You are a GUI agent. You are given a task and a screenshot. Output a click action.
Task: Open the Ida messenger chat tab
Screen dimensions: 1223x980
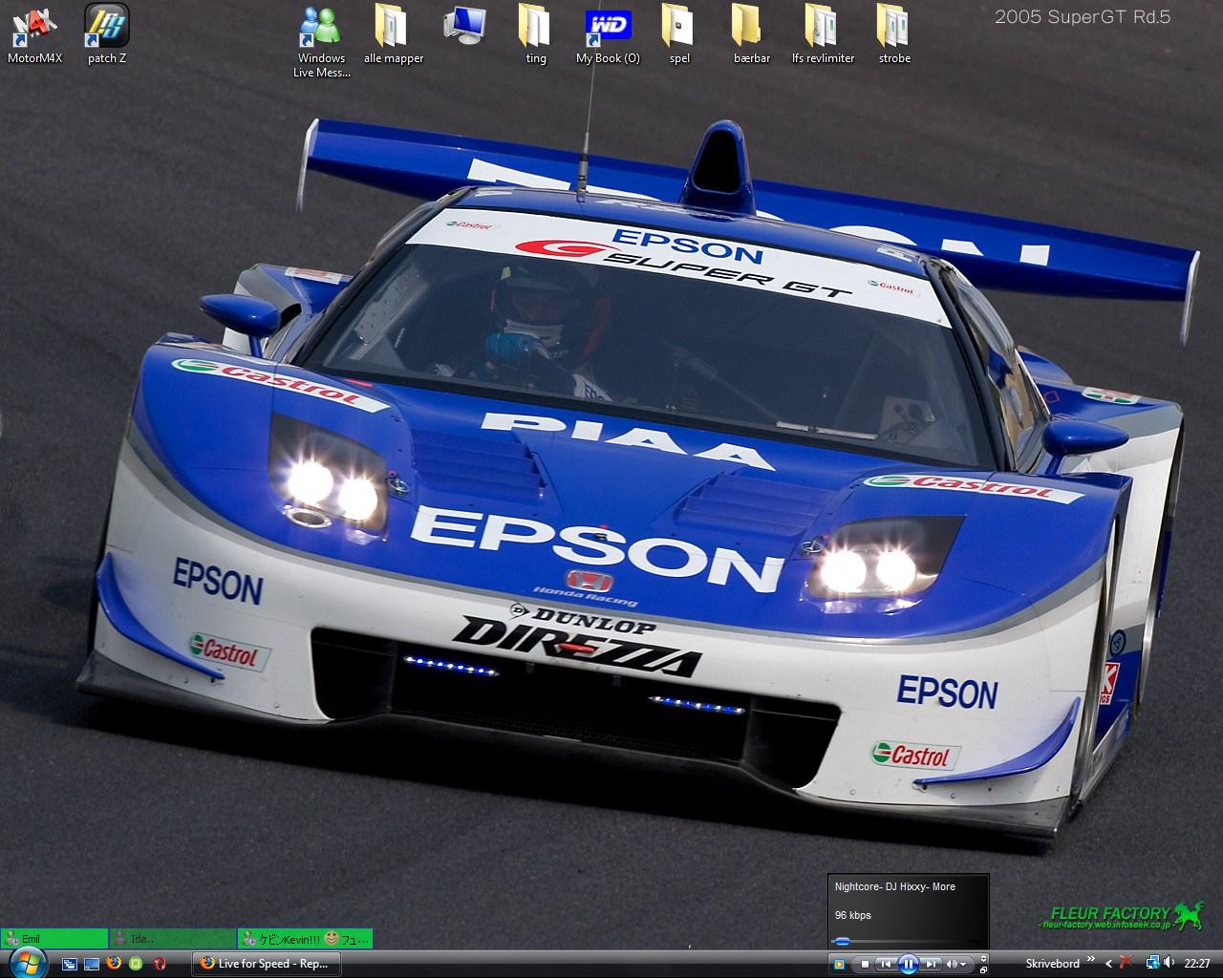tap(173, 939)
